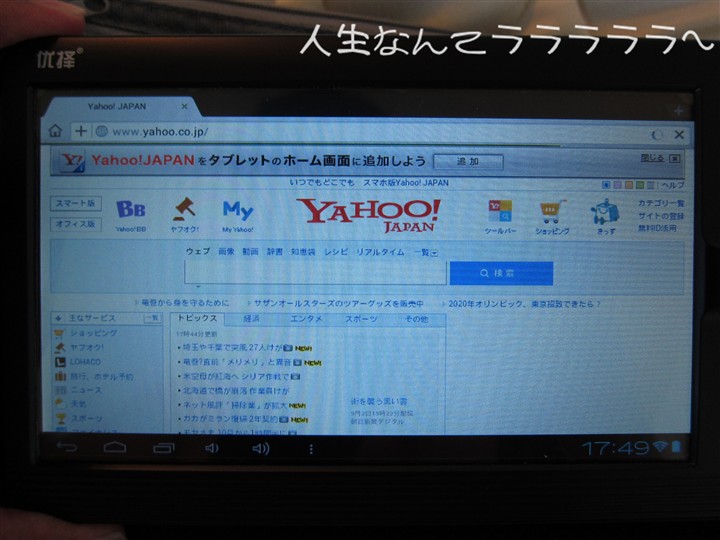Open ヤフオク! auction gavel icon
Screen dimensions: 720x540
[184, 215]
